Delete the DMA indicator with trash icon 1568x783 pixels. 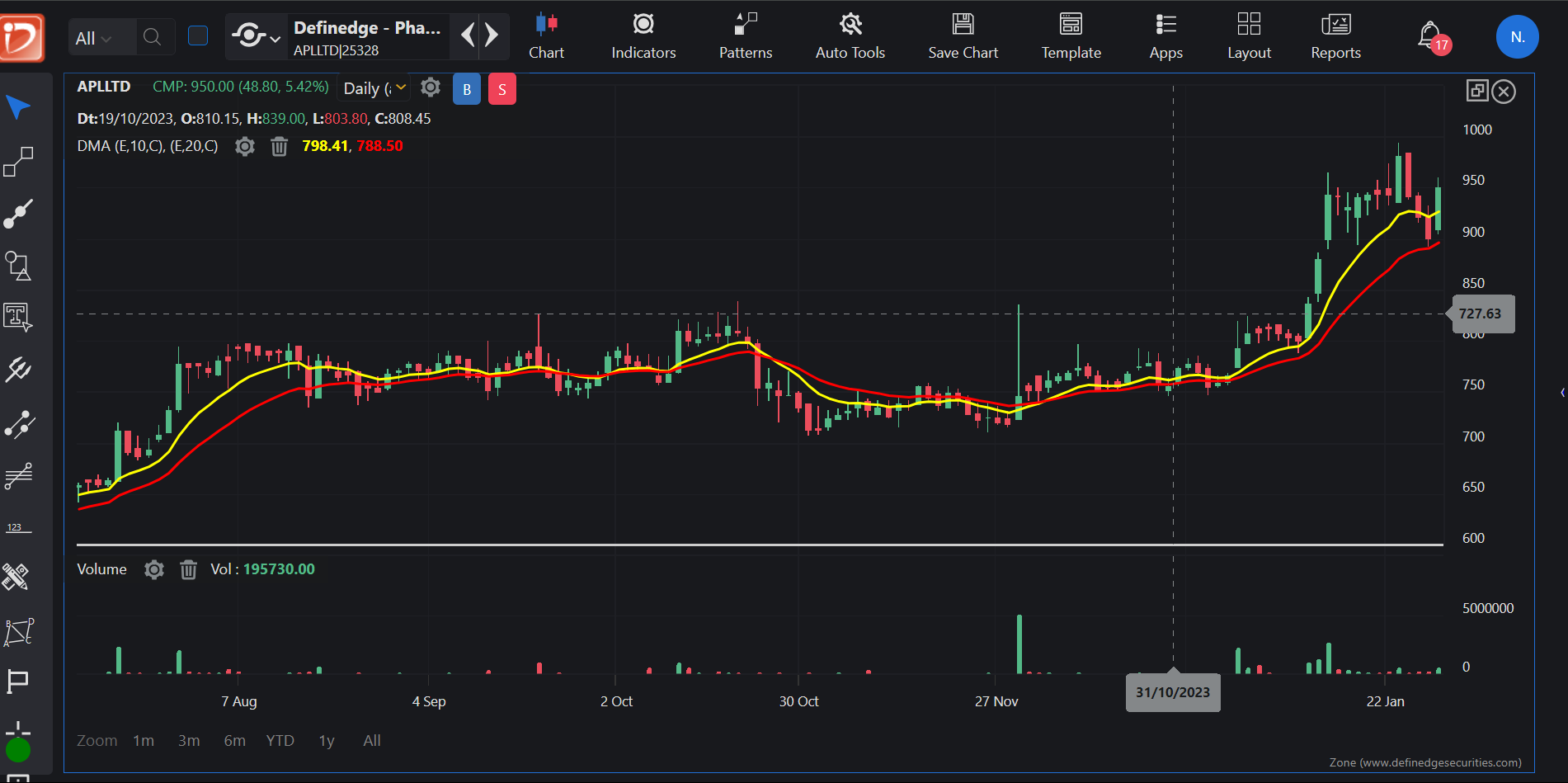[280, 147]
